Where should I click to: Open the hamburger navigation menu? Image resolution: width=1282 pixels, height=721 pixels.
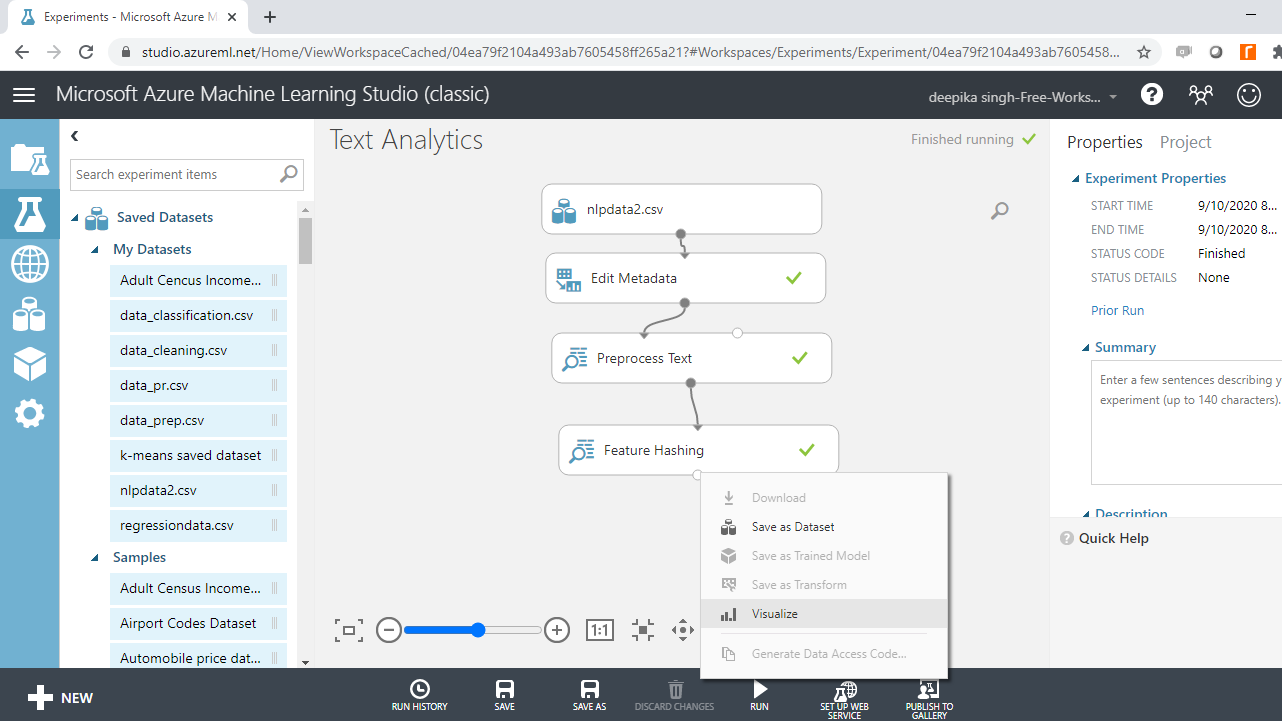(x=24, y=95)
